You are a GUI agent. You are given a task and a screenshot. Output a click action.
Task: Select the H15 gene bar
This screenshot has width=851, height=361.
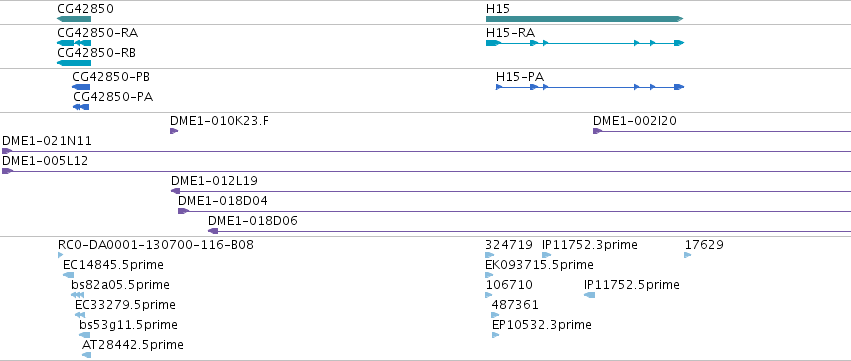click(585, 19)
